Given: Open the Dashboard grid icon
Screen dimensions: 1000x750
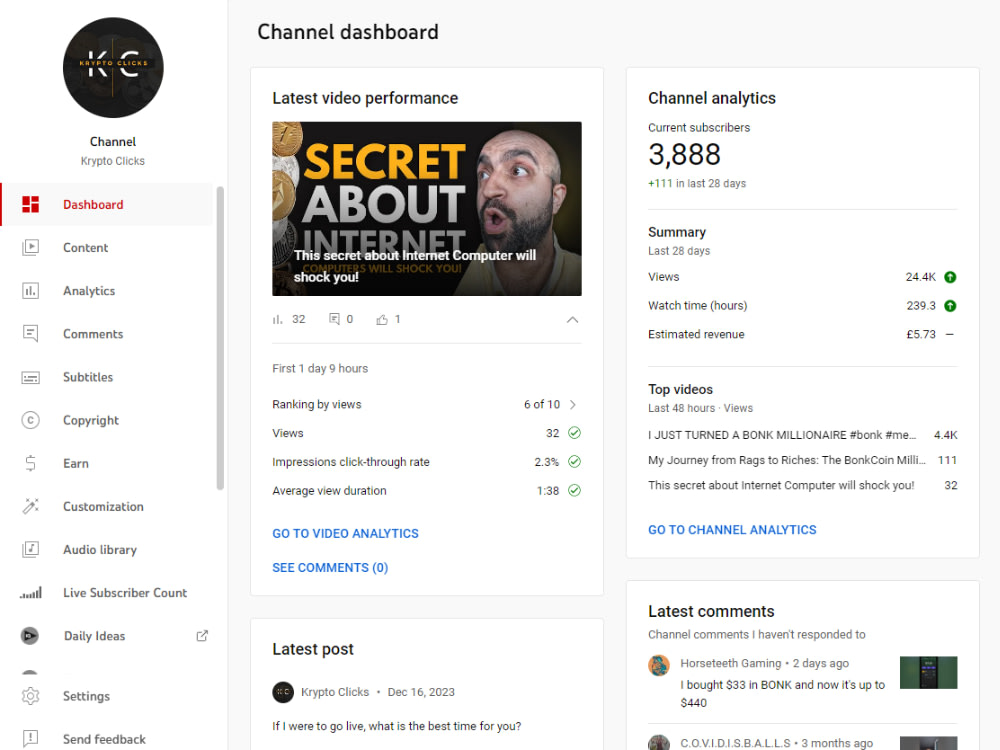Looking at the screenshot, I should pyautogui.click(x=31, y=204).
